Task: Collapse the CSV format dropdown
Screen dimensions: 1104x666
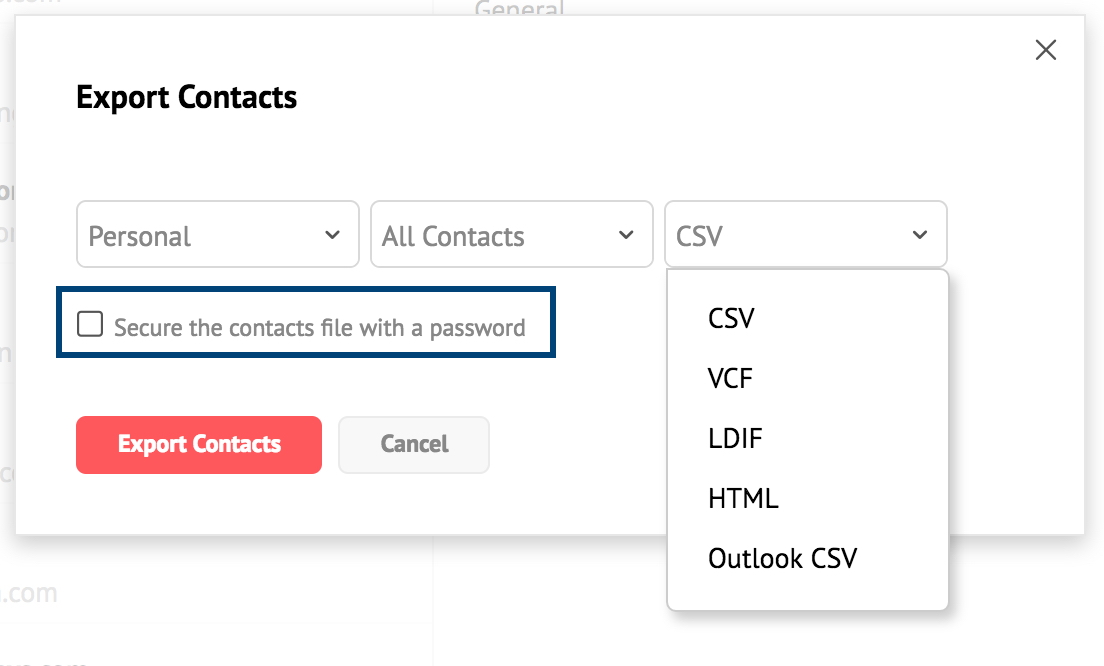Action: [805, 235]
